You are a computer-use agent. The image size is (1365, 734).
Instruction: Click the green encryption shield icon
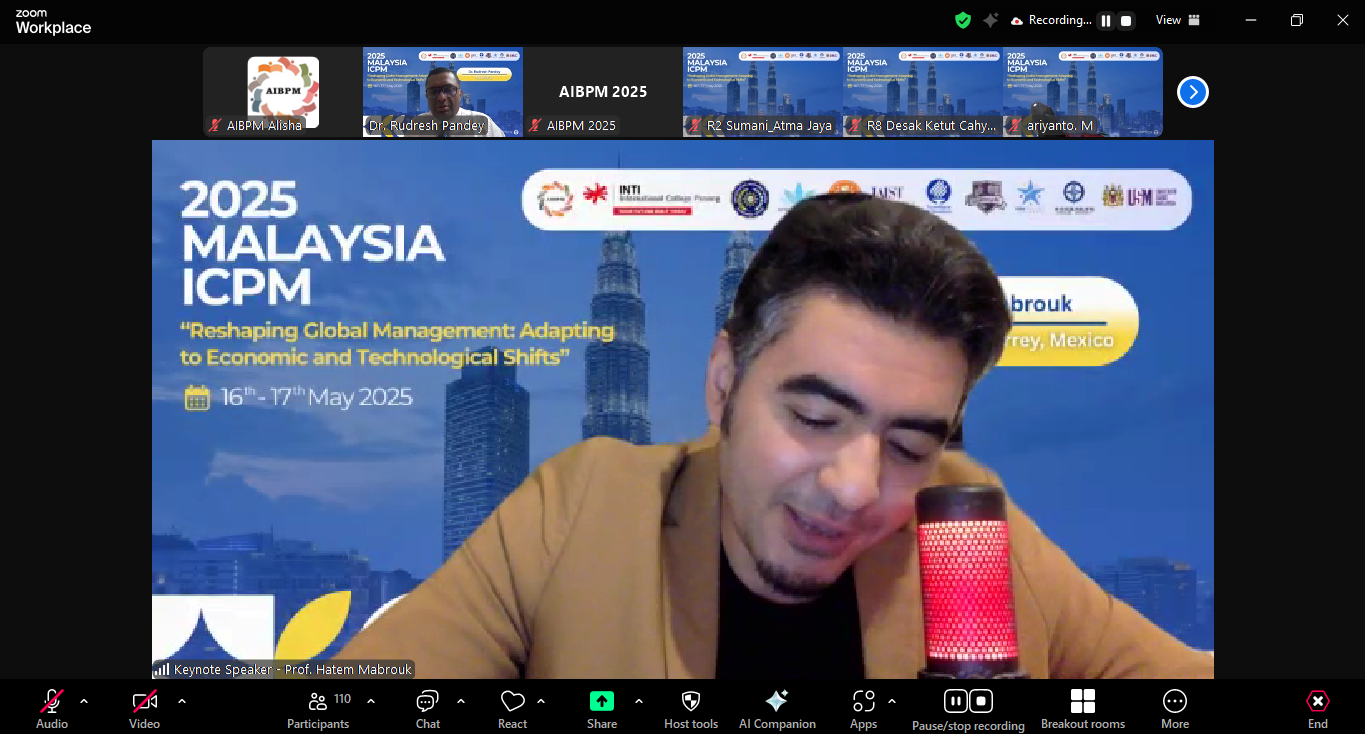coord(963,20)
